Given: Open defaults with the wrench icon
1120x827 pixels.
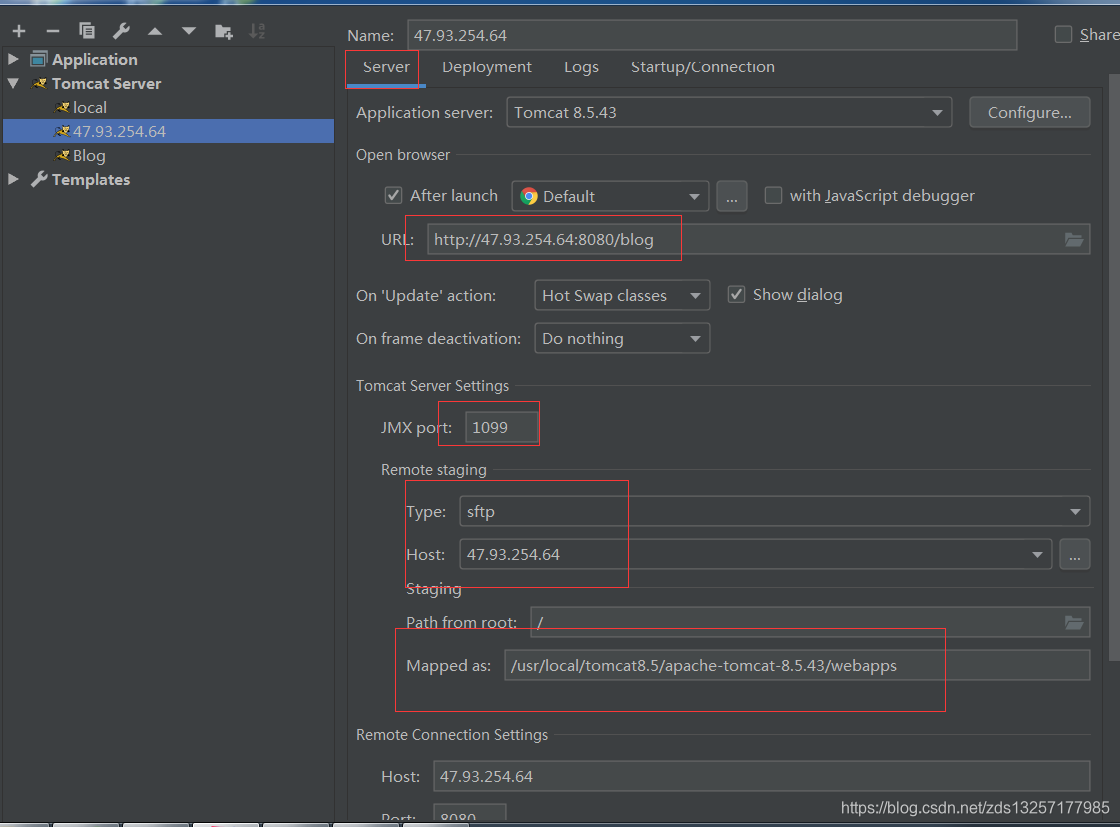Looking at the screenshot, I should tap(121, 31).
